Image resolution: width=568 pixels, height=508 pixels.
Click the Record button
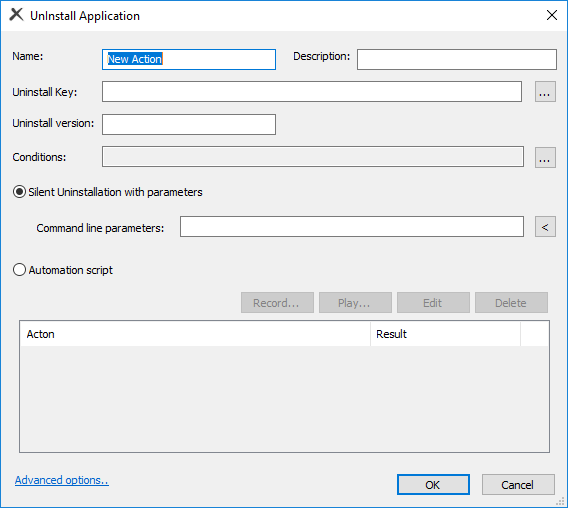pos(277,303)
